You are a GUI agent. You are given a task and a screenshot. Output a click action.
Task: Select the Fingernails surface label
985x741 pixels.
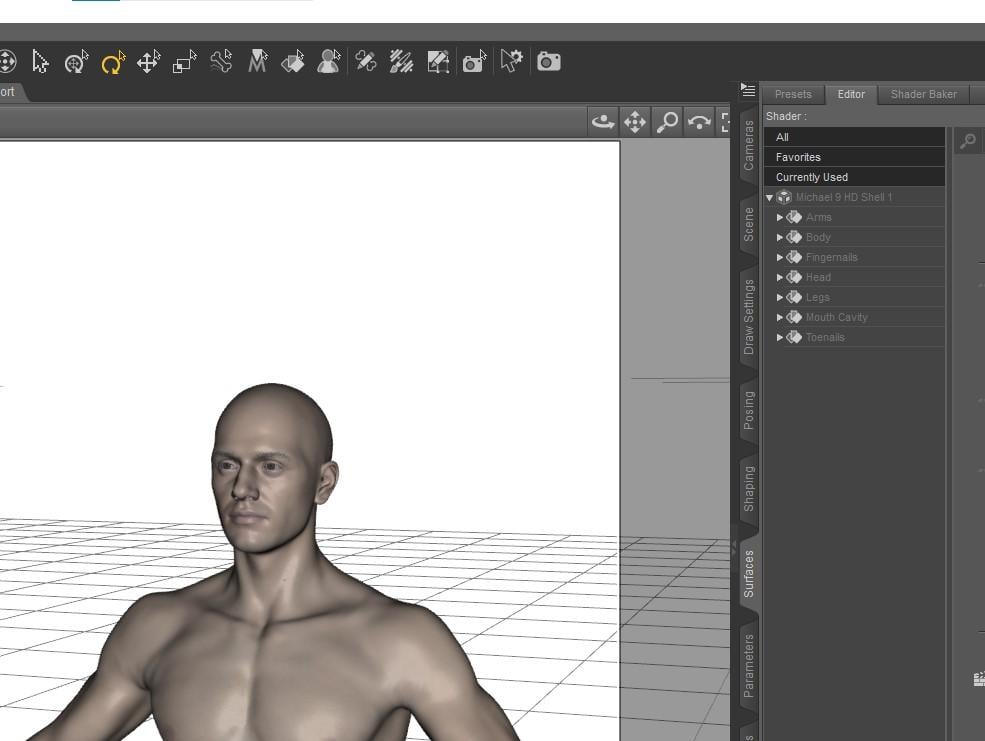(831, 257)
